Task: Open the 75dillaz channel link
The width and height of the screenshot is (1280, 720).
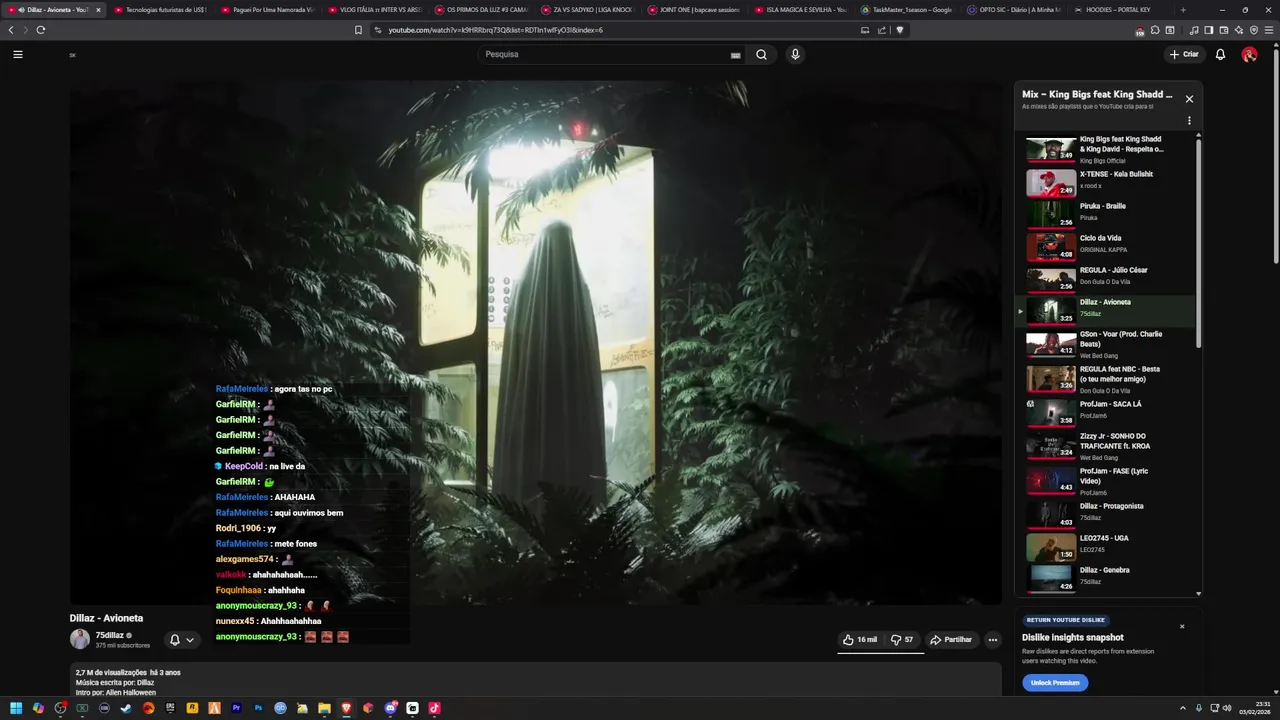Action: pos(110,635)
